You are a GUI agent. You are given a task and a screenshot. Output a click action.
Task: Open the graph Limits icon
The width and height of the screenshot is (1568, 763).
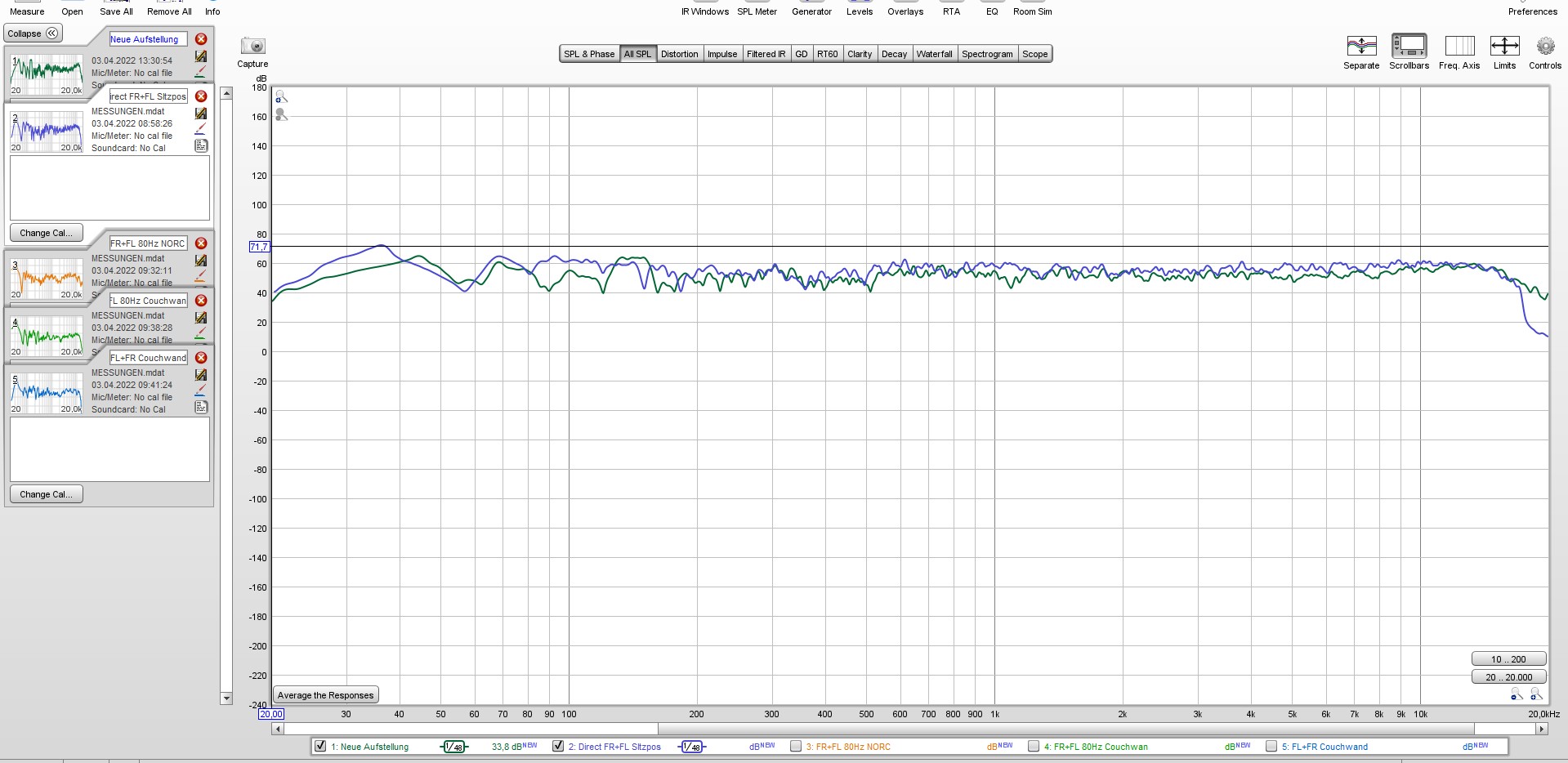tap(1504, 47)
